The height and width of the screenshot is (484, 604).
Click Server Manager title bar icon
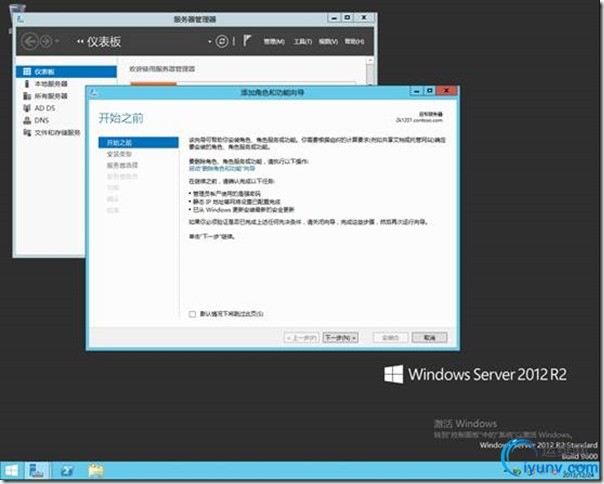(21, 18)
